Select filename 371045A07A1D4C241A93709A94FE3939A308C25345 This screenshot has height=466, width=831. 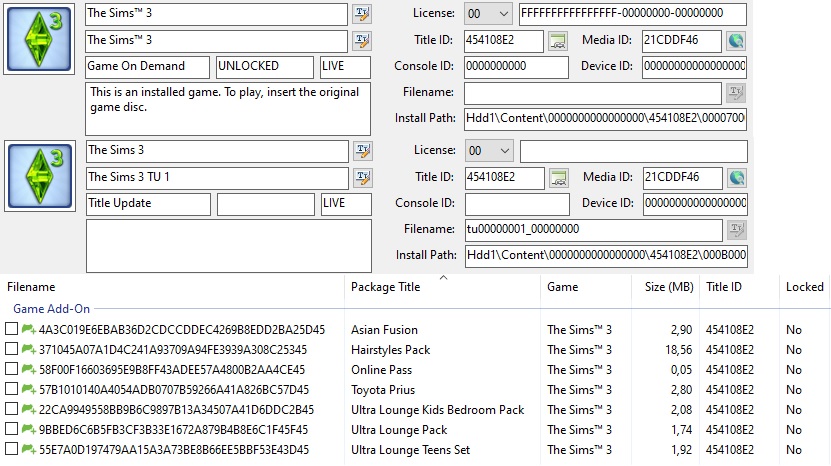pos(173,350)
